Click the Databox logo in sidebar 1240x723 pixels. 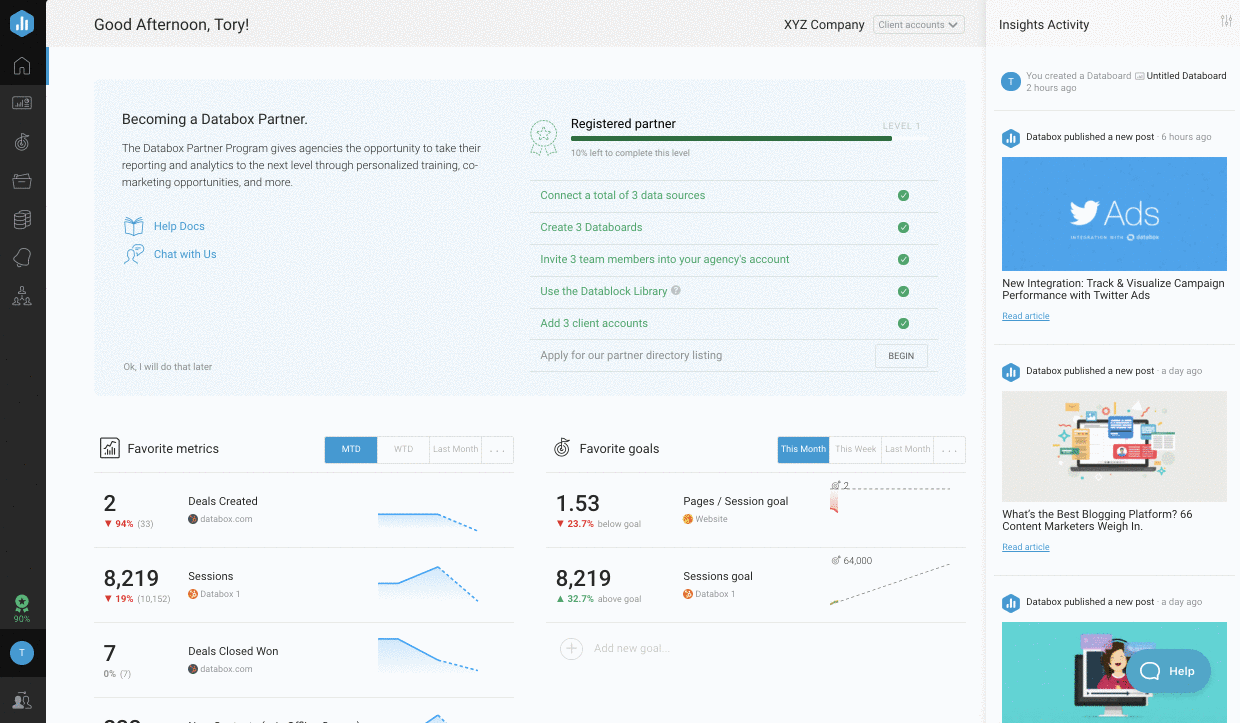[x=22, y=22]
